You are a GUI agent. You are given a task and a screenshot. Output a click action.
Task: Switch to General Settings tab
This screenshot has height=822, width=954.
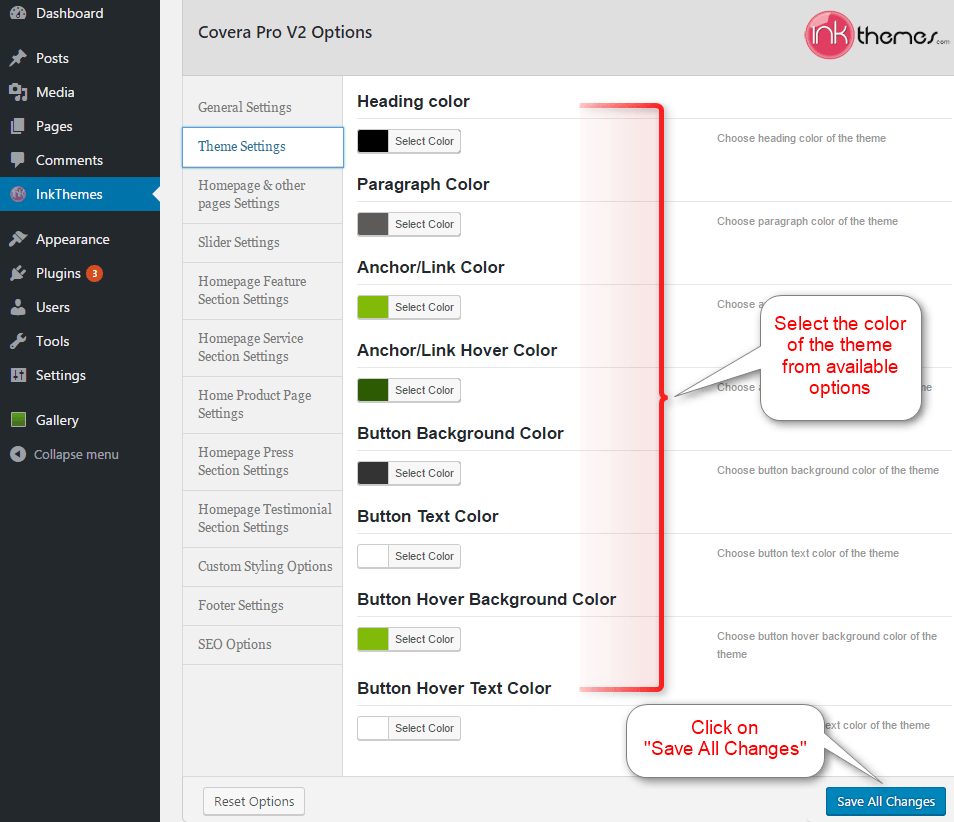(262, 107)
